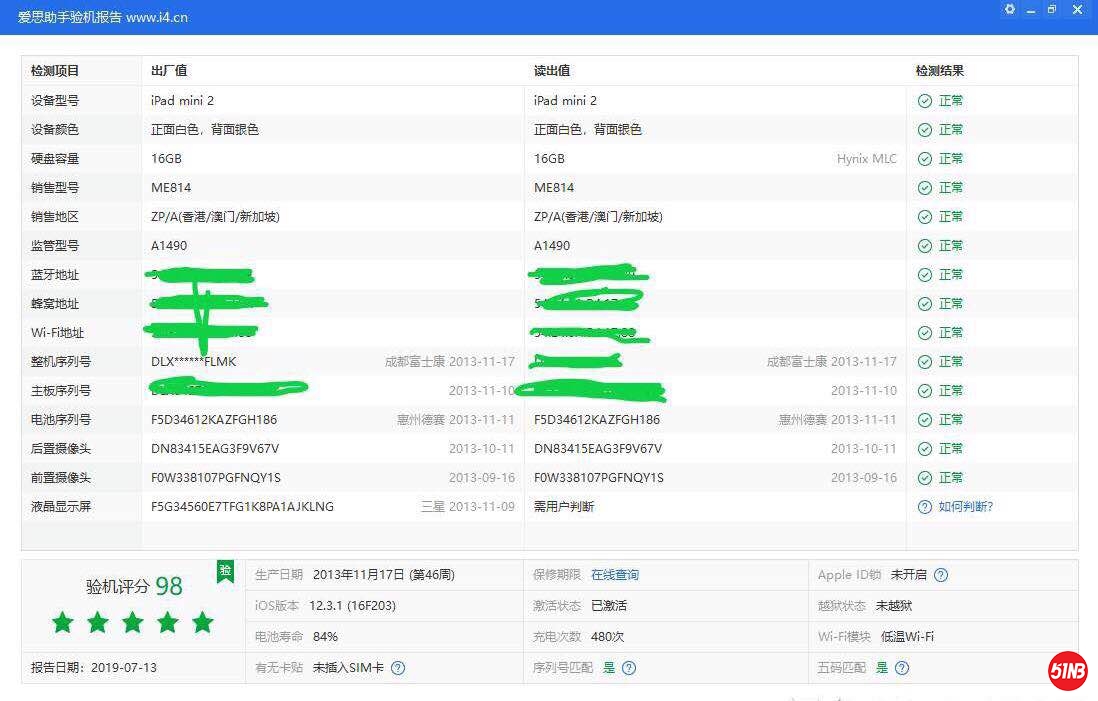Image resolution: width=1098 pixels, height=701 pixels.
Task: Click the 验机评分 98 score
Action: (134, 587)
